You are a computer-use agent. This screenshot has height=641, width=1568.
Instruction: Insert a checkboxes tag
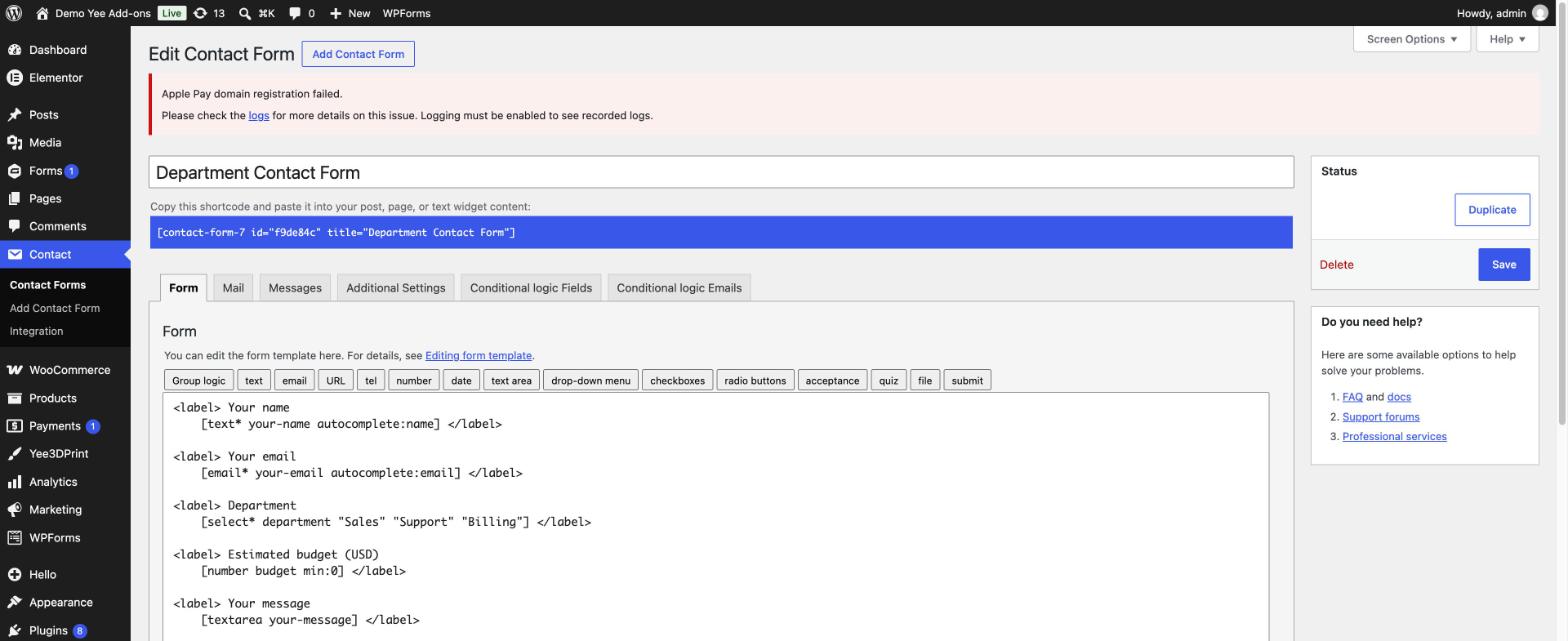[677, 381]
